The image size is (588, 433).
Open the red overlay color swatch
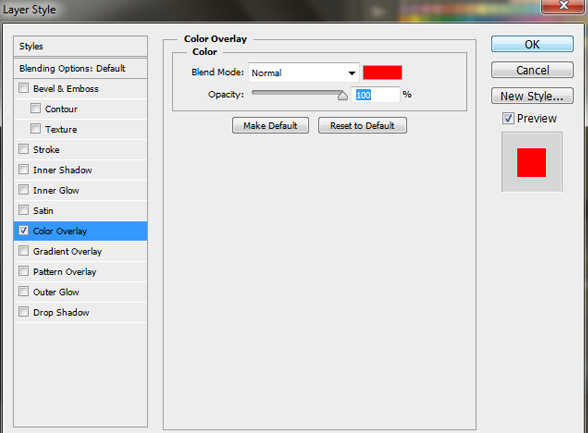[382, 72]
